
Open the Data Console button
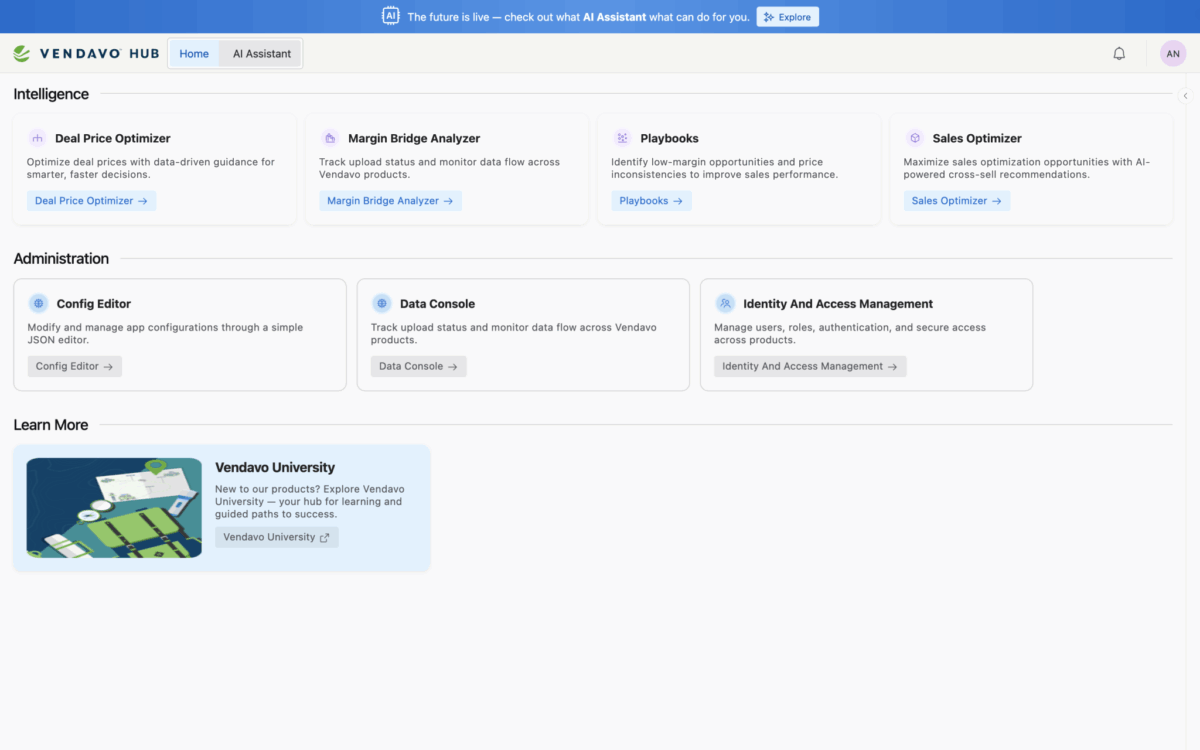(x=418, y=366)
